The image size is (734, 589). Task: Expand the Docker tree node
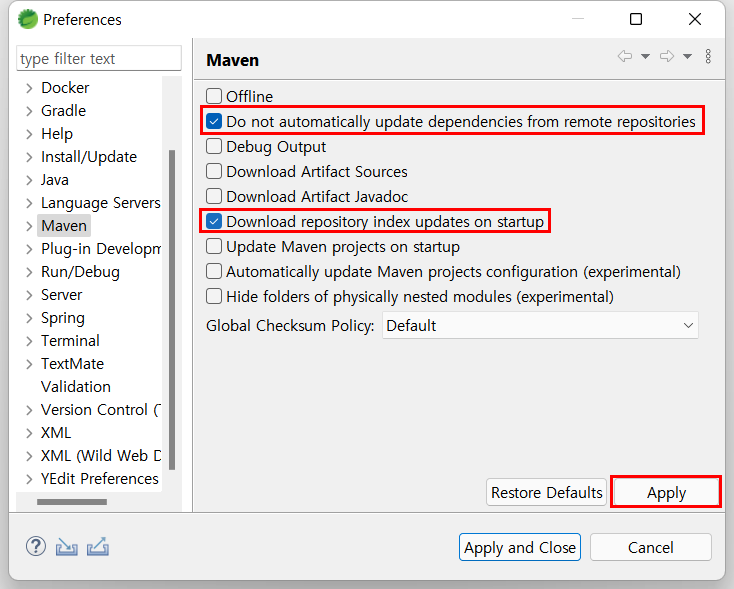(29, 88)
